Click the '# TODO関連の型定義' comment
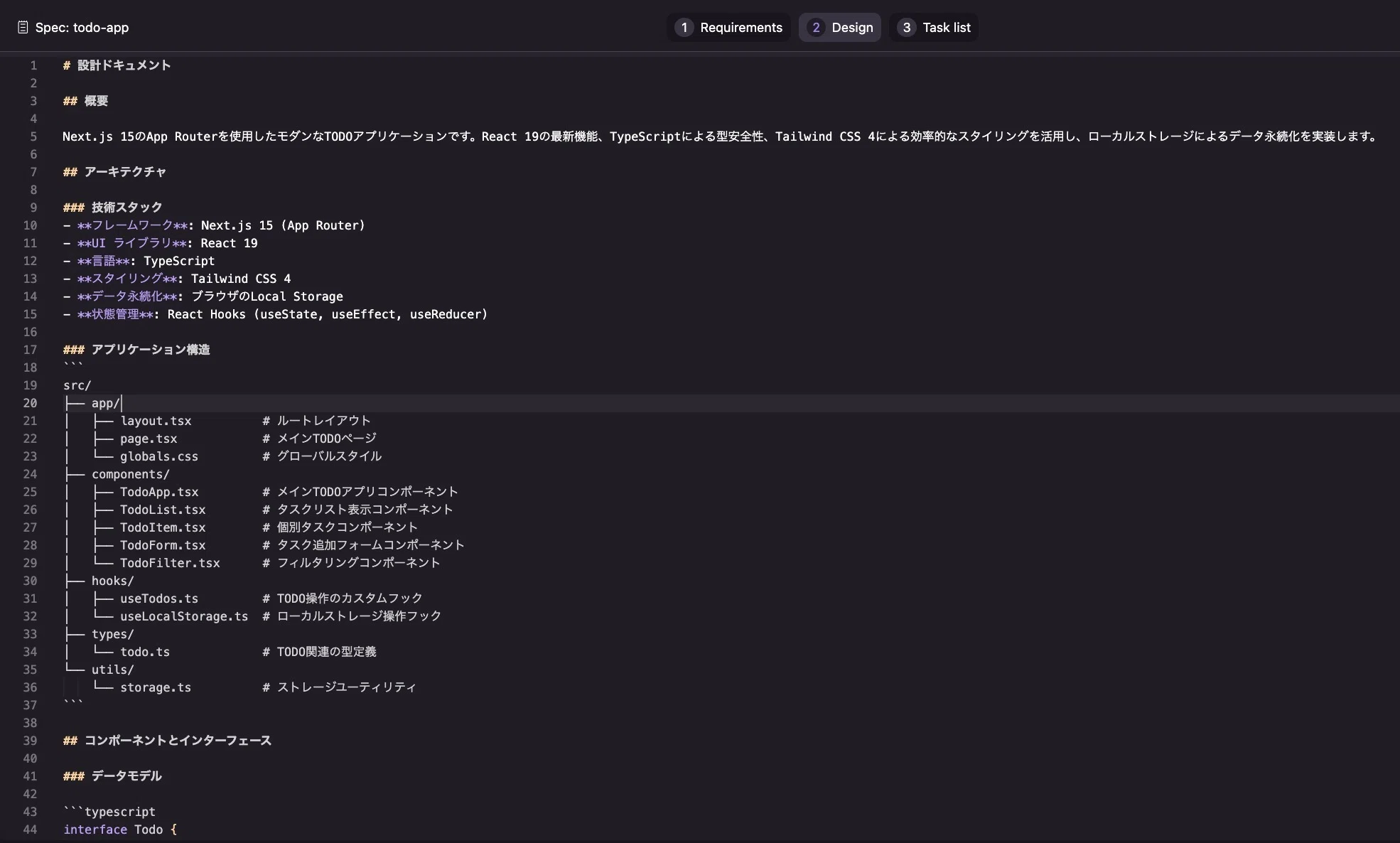 (x=319, y=652)
